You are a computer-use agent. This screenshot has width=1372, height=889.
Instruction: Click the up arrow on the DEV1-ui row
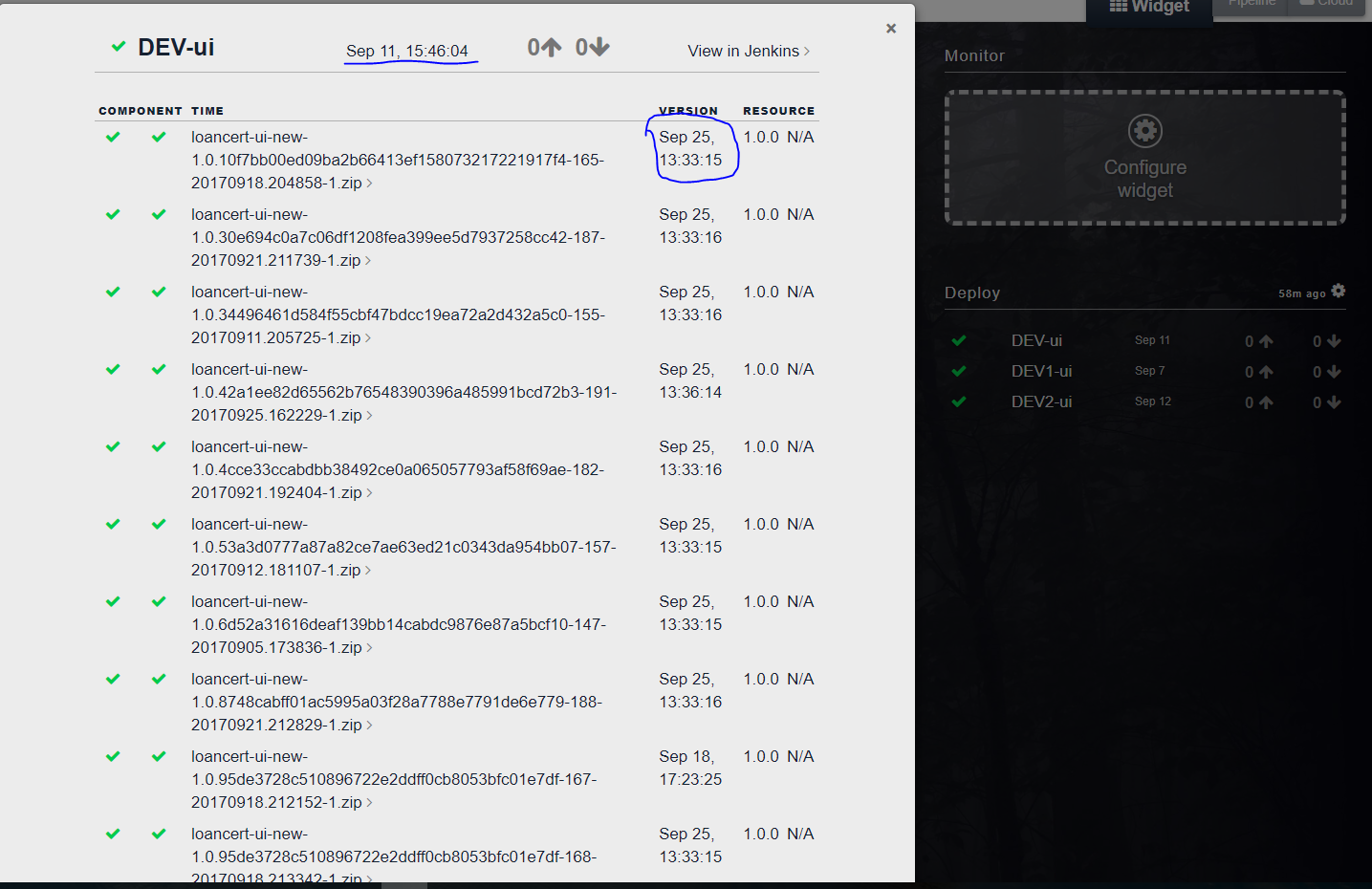click(1259, 371)
